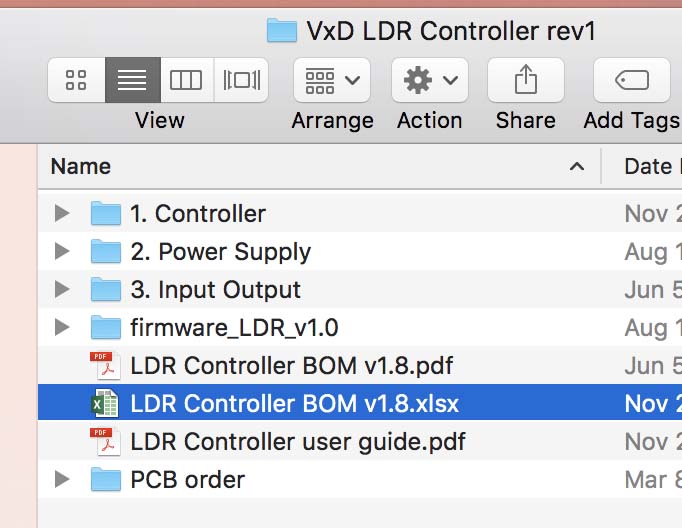Expand the 1. Controller folder

coord(62,213)
